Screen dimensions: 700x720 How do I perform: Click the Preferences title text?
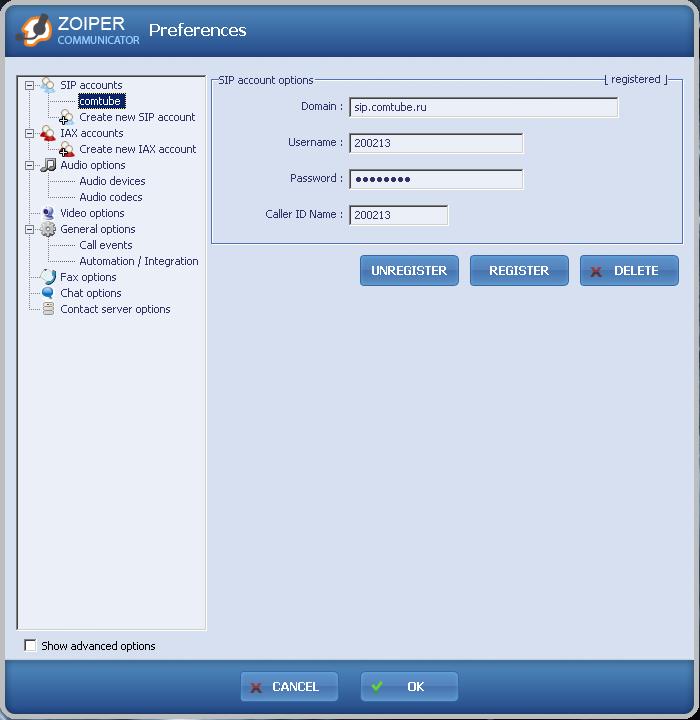tap(198, 30)
